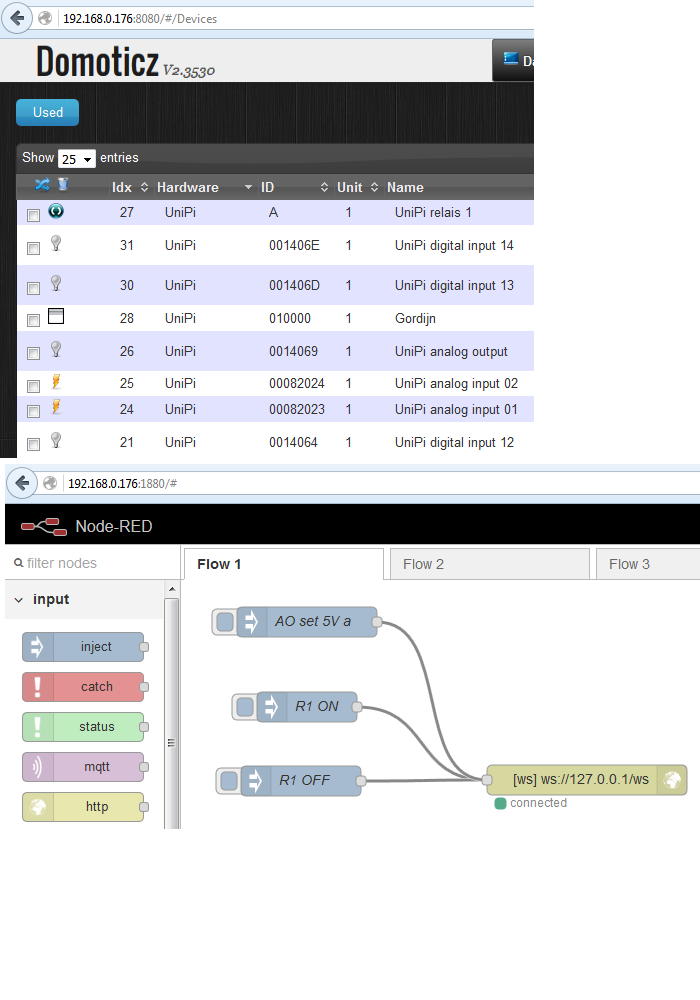The image size is (700, 1000).
Task: Switch to the Flow 2 tab
Action: [x=490, y=564]
